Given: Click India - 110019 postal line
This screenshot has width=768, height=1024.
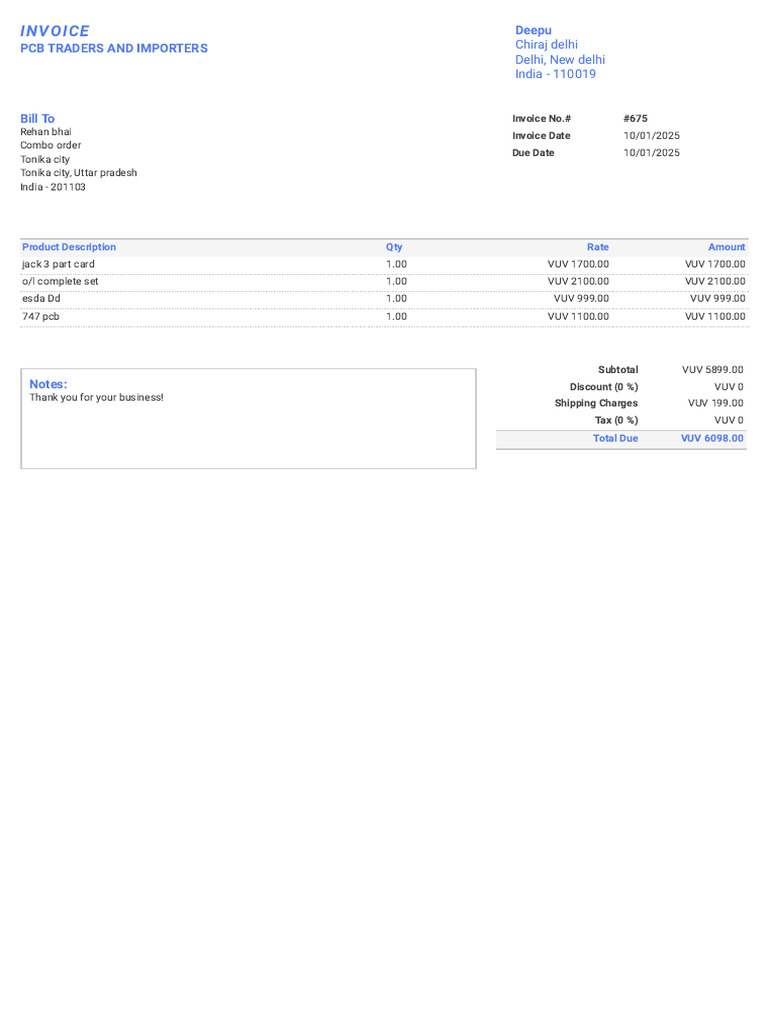Looking at the screenshot, I should pyautogui.click(x=555, y=74).
